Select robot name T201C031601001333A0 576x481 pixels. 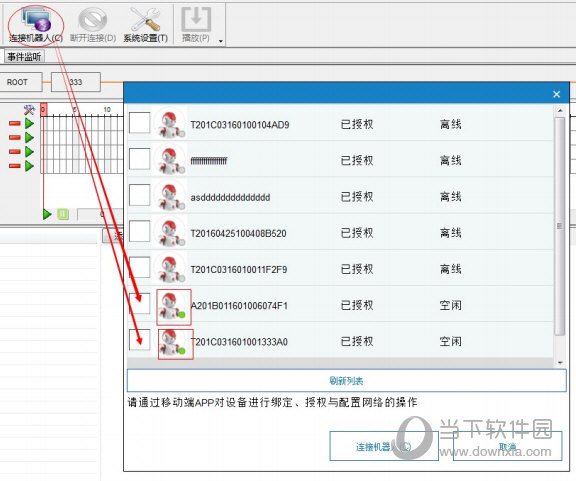239,342
